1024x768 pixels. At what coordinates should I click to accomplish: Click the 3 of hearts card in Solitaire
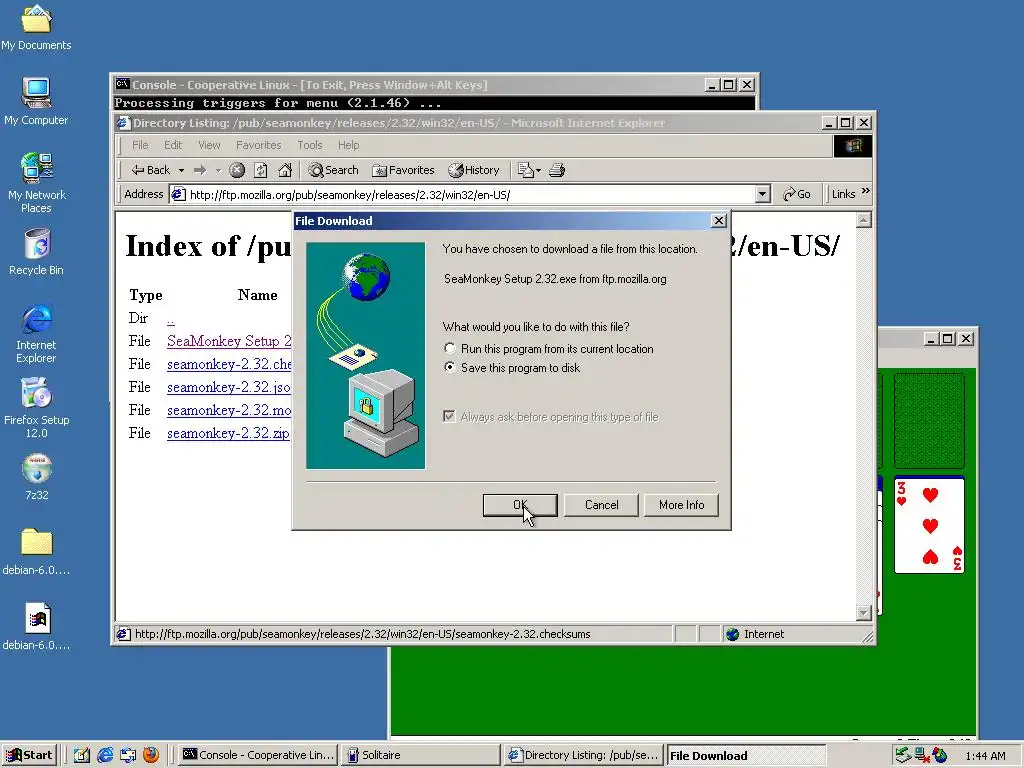point(929,525)
